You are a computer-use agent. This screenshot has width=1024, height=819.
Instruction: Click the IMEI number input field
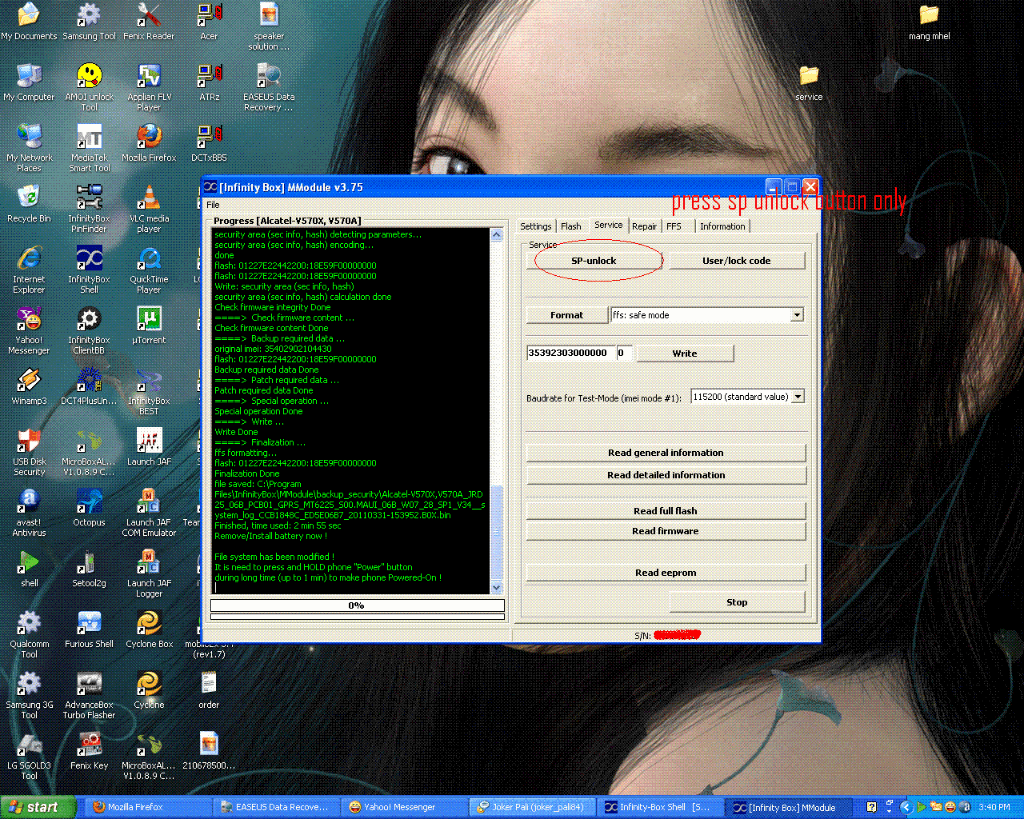570,353
